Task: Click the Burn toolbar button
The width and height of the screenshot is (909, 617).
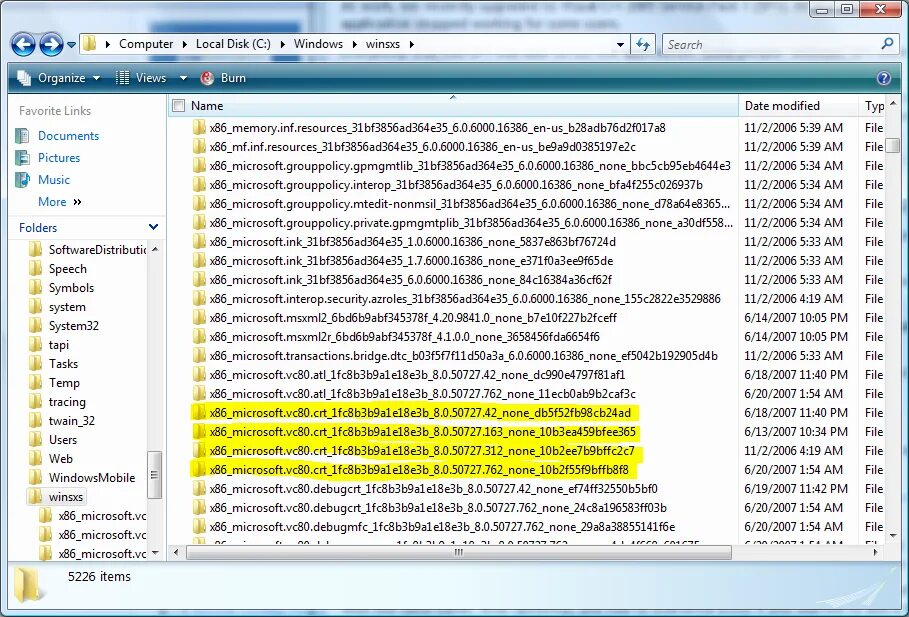Action: click(x=223, y=78)
